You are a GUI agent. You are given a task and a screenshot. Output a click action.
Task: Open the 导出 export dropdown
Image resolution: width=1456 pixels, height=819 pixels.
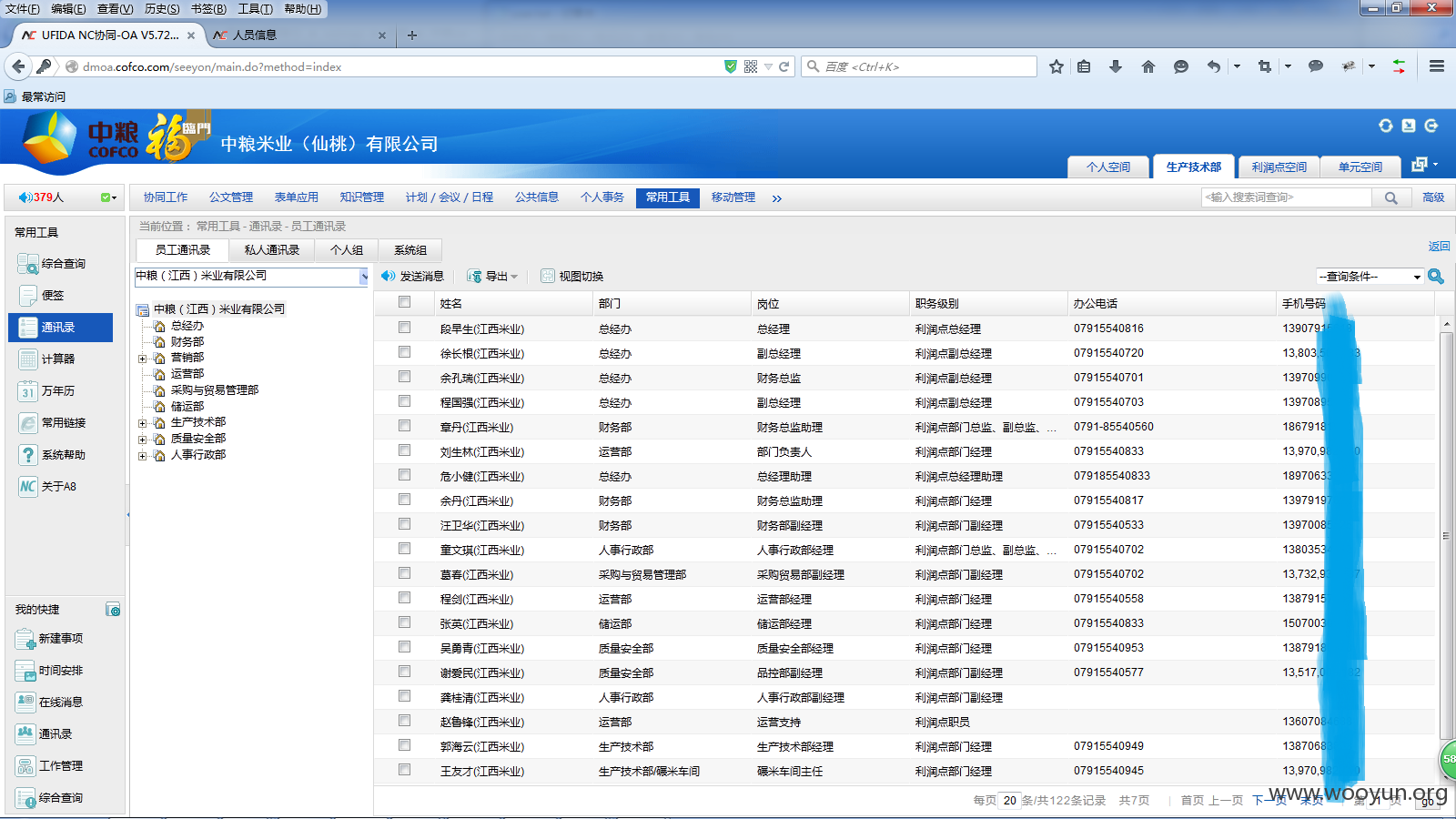coord(492,276)
